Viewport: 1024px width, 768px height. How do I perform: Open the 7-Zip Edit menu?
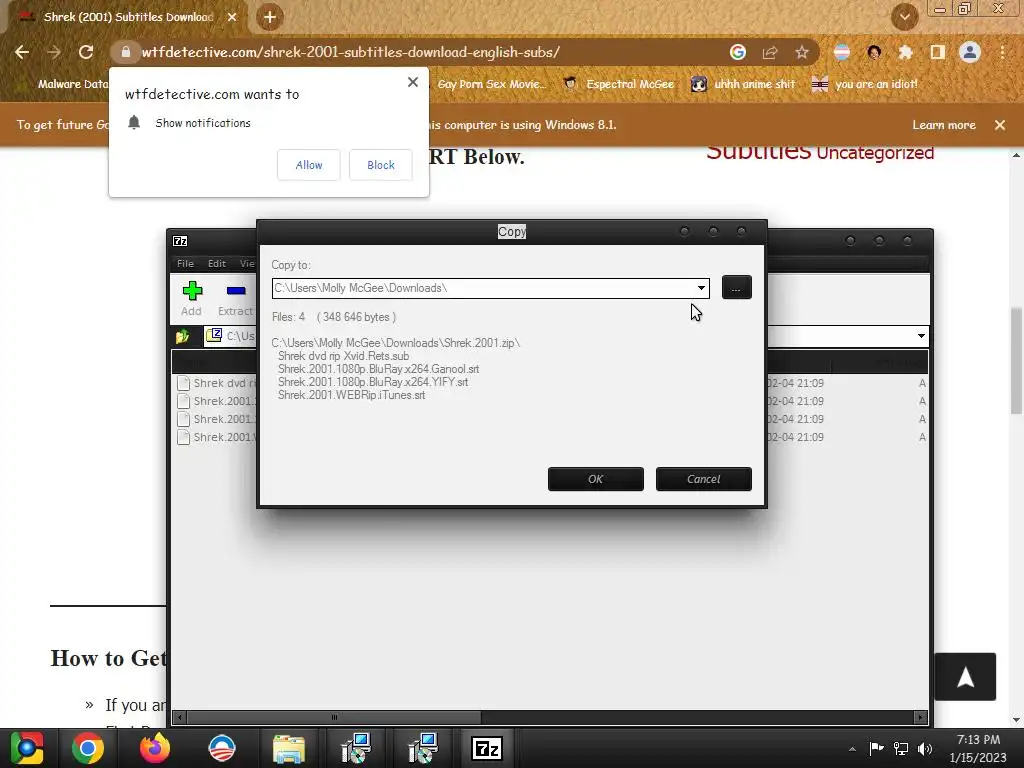click(x=217, y=263)
